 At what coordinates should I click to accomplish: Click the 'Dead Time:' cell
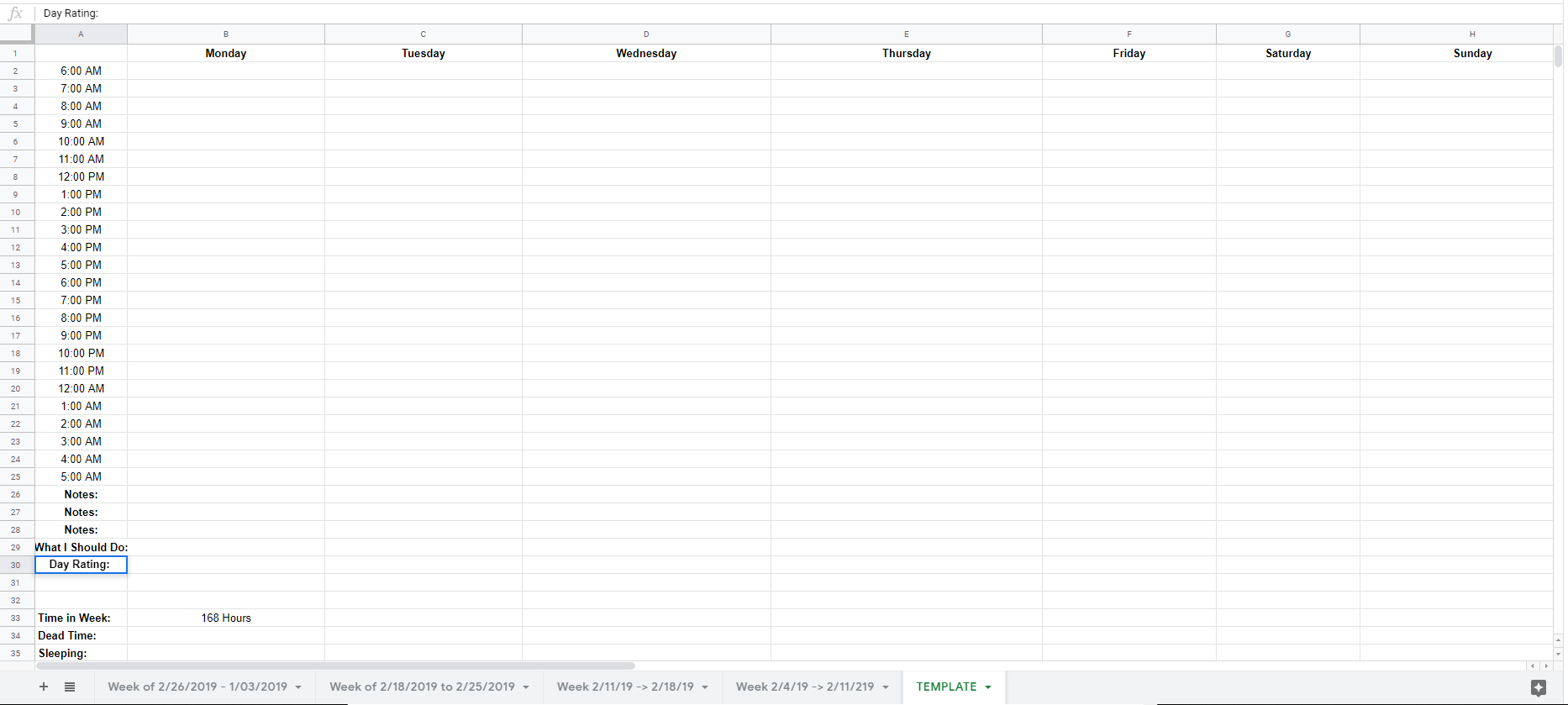tap(81, 635)
